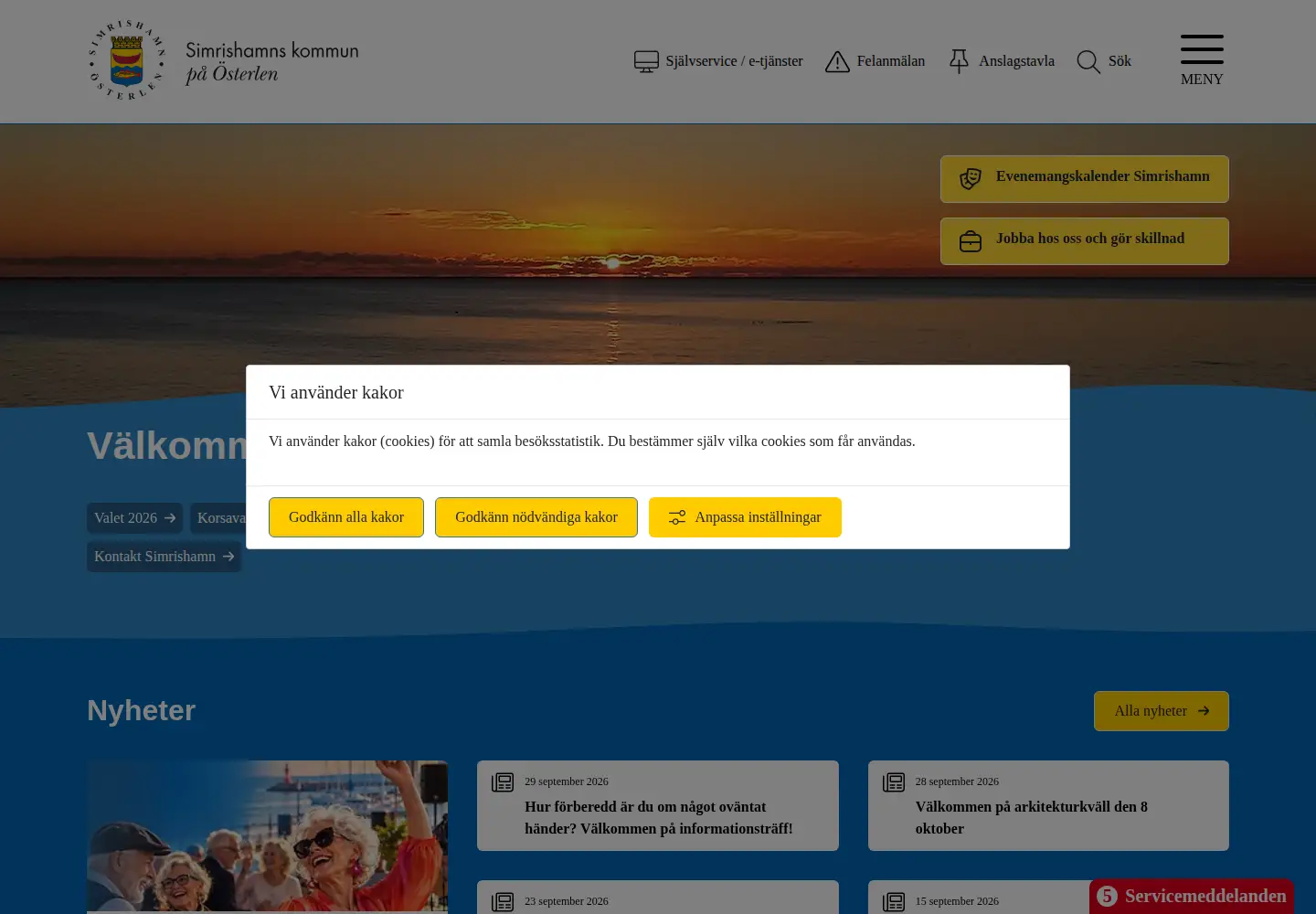
Task: View Alla nyheter
Action: [1162, 711]
